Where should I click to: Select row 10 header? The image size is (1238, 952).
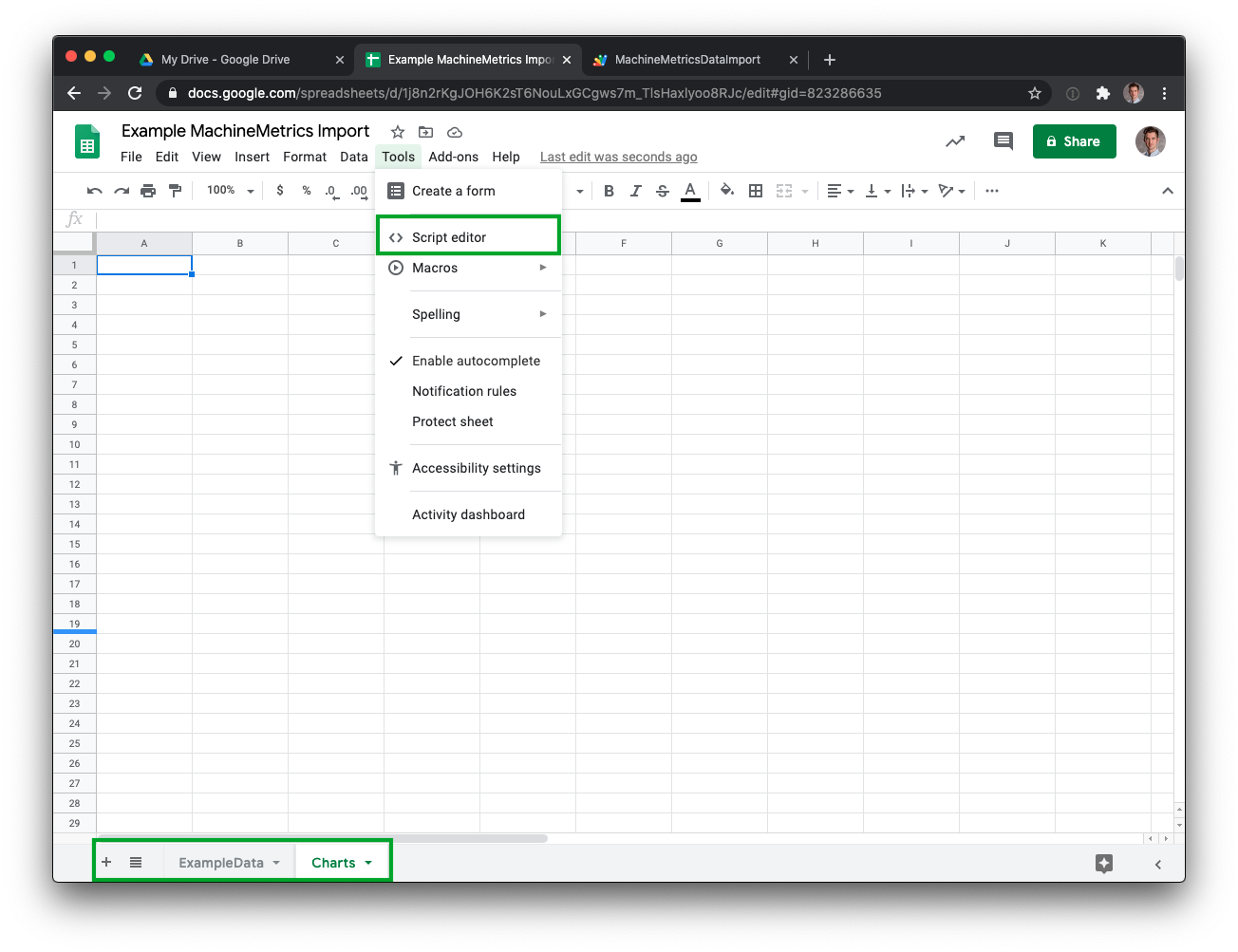[x=74, y=444]
